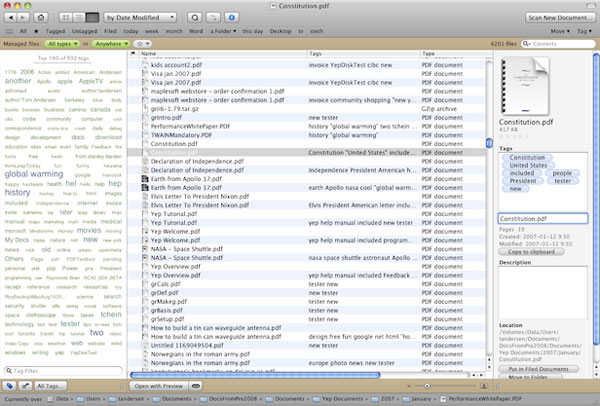Open the 'by Date Modified' sort dropdown
Viewport: 600px width, 406px height.
pyautogui.click(x=139, y=18)
